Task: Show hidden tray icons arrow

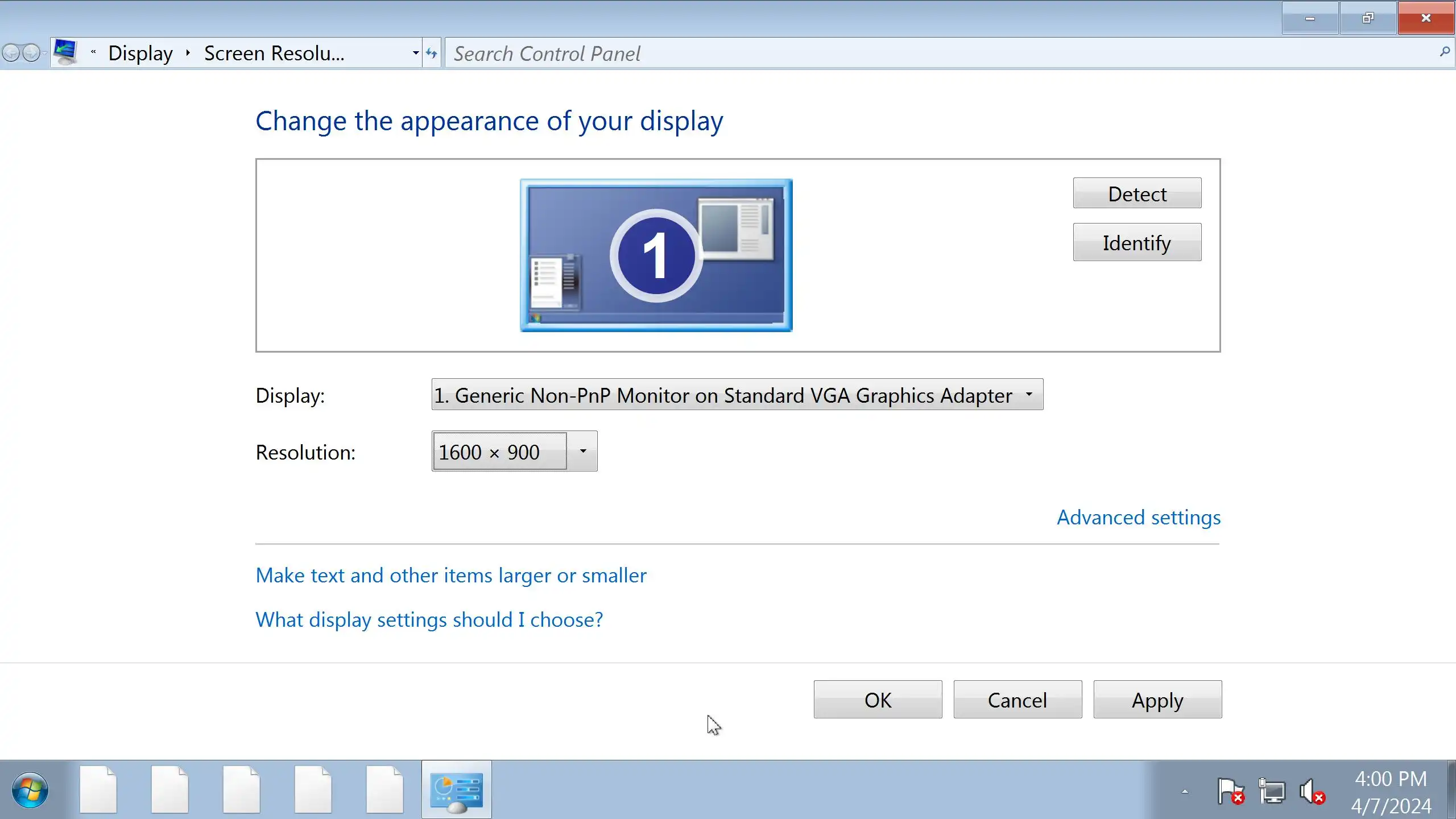Action: click(1185, 791)
